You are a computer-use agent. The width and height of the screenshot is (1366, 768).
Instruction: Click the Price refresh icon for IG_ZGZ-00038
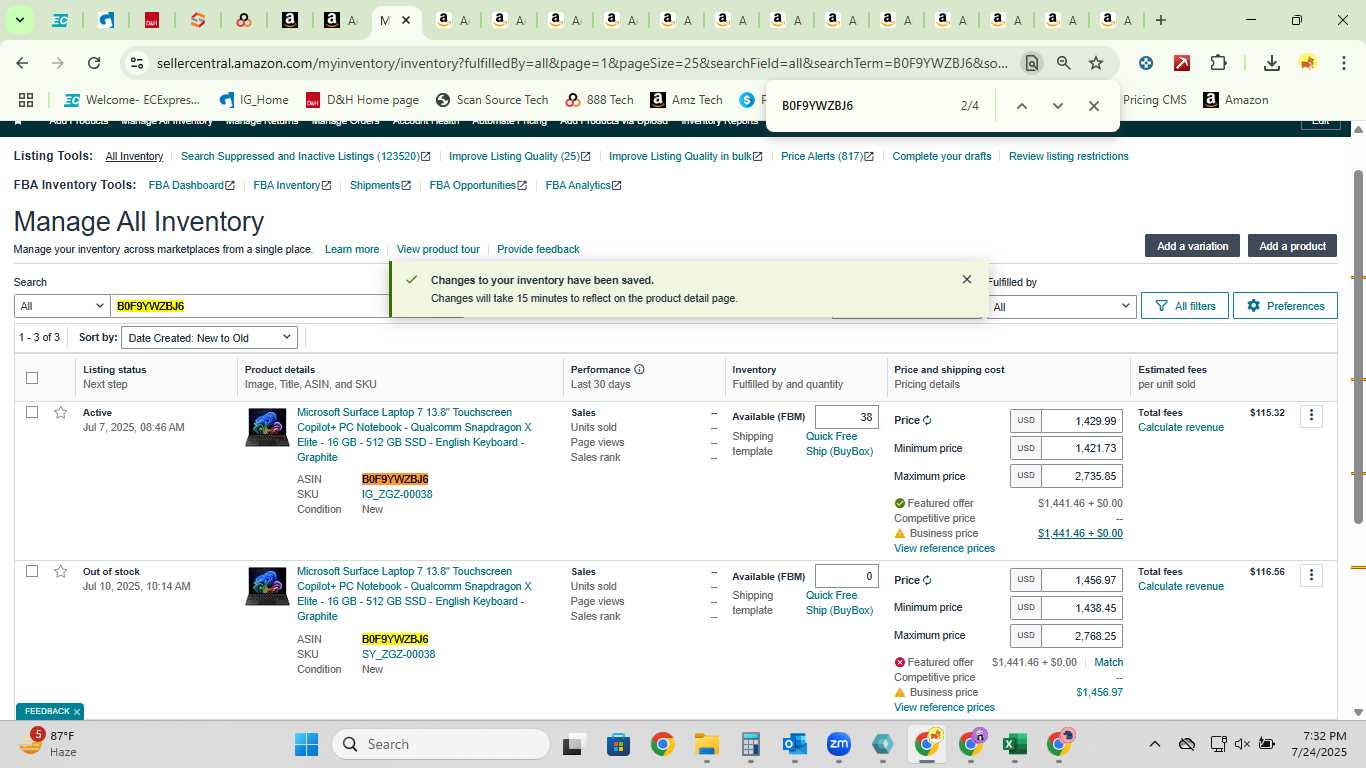(x=927, y=421)
